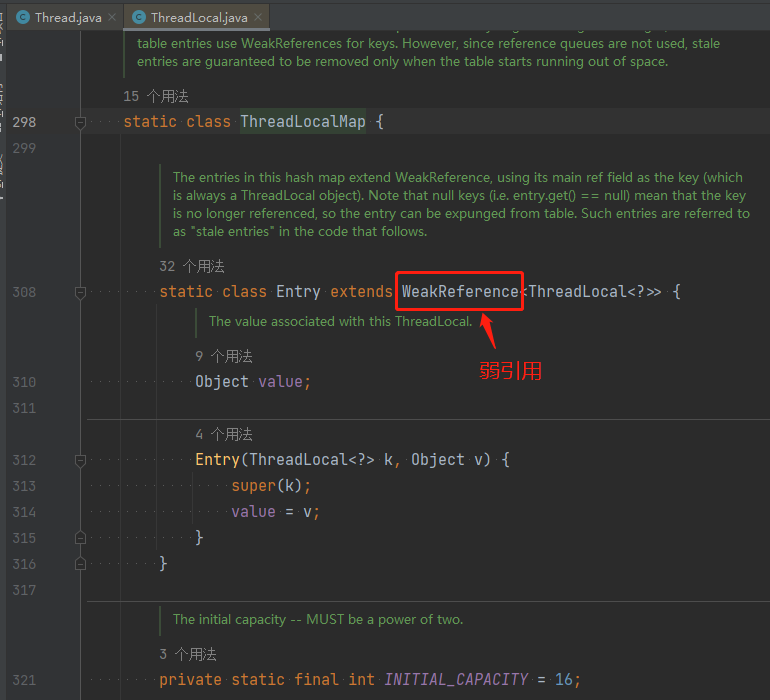Click the WeakReference class name
Image resolution: width=770 pixels, height=700 pixels.
tap(460, 292)
